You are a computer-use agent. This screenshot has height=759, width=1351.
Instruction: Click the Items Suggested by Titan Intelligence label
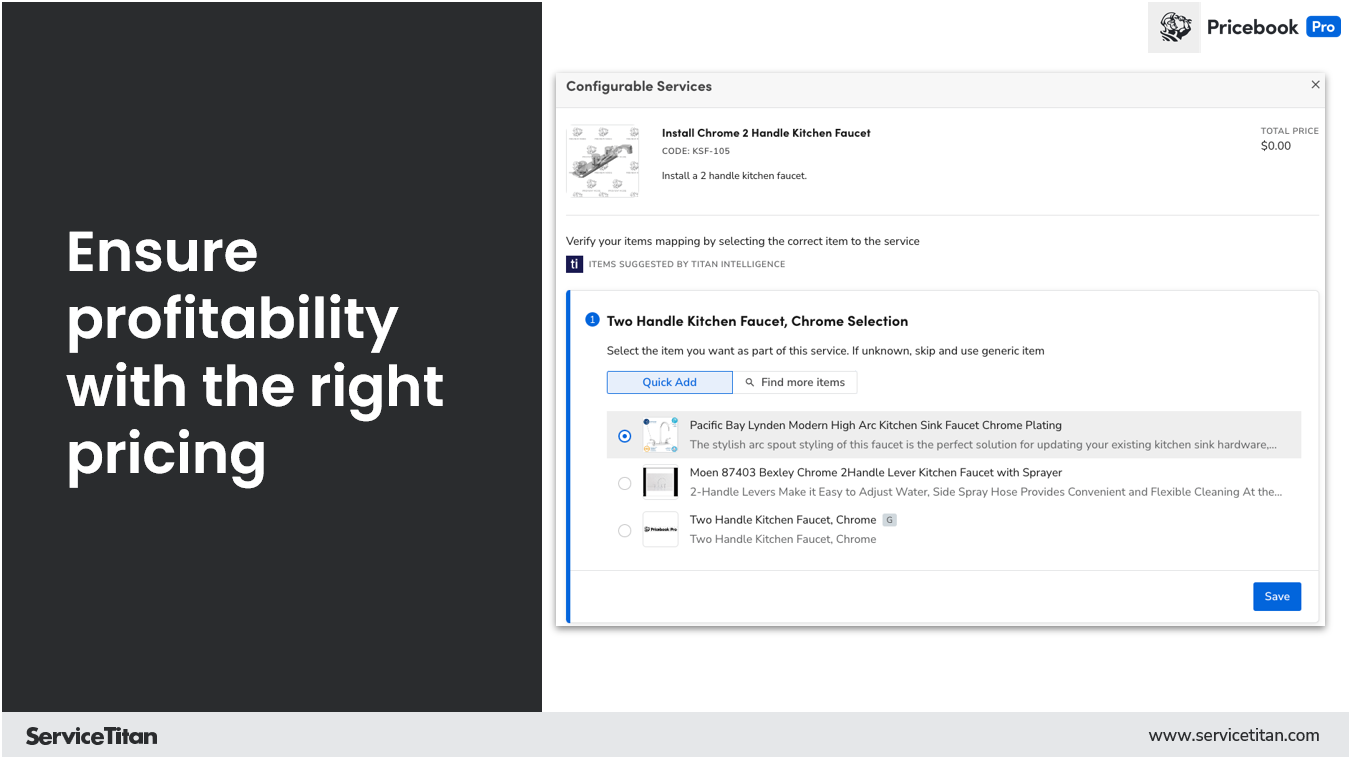click(687, 264)
